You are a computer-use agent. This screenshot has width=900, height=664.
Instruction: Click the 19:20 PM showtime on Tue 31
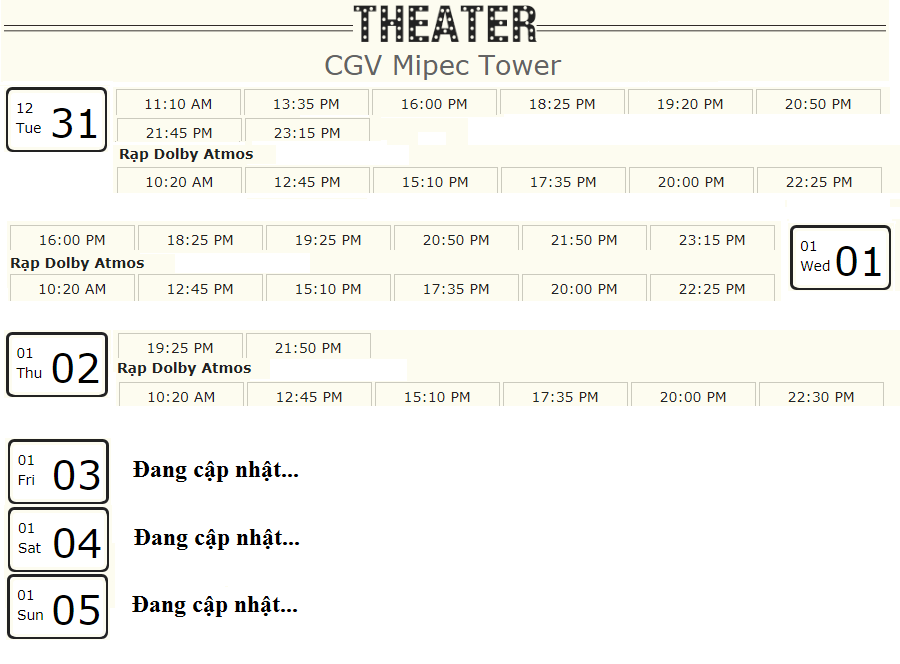[x=690, y=103]
